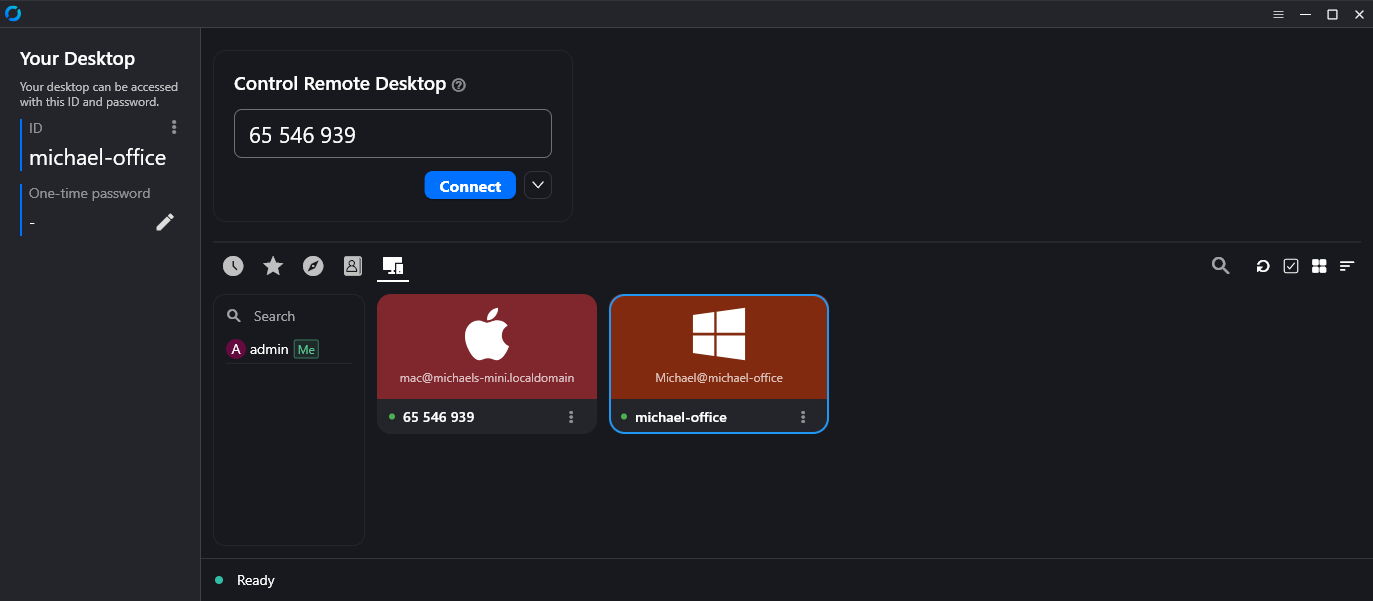Open three-dot menu for michael-office card

pos(803,417)
